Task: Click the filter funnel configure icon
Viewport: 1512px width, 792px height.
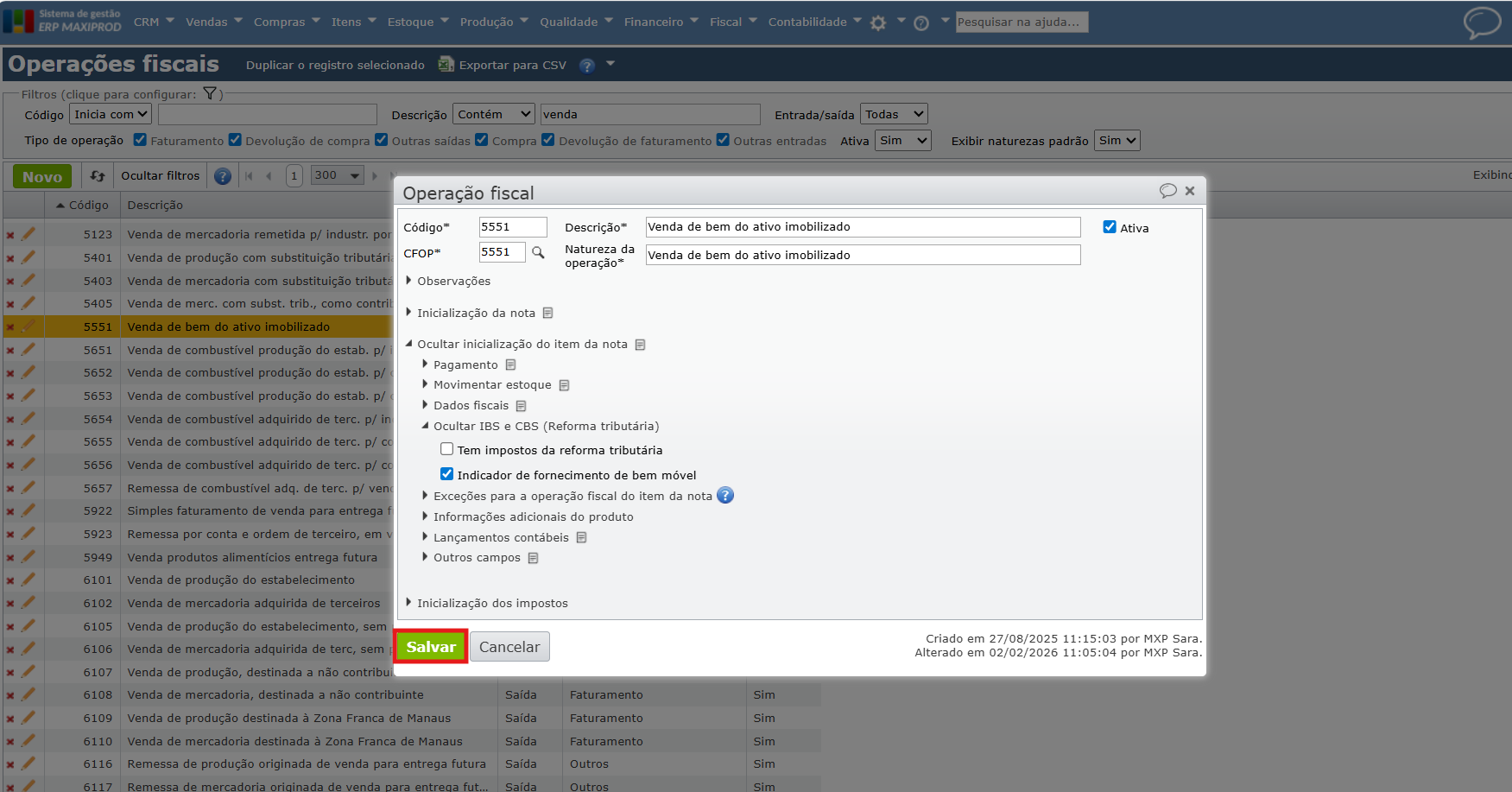Action: point(210,93)
